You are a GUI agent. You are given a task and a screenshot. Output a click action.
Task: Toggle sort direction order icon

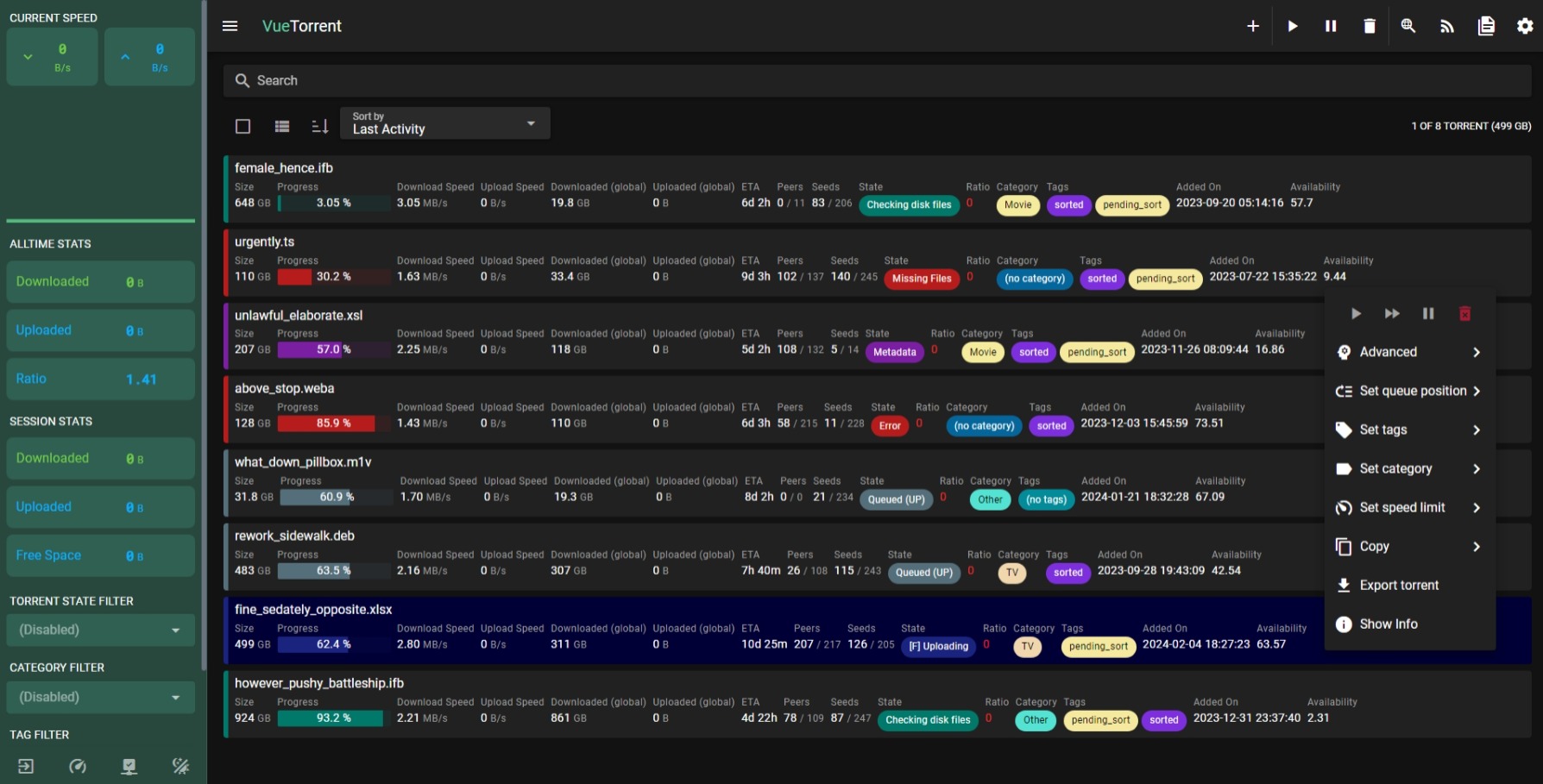click(x=320, y=126)
